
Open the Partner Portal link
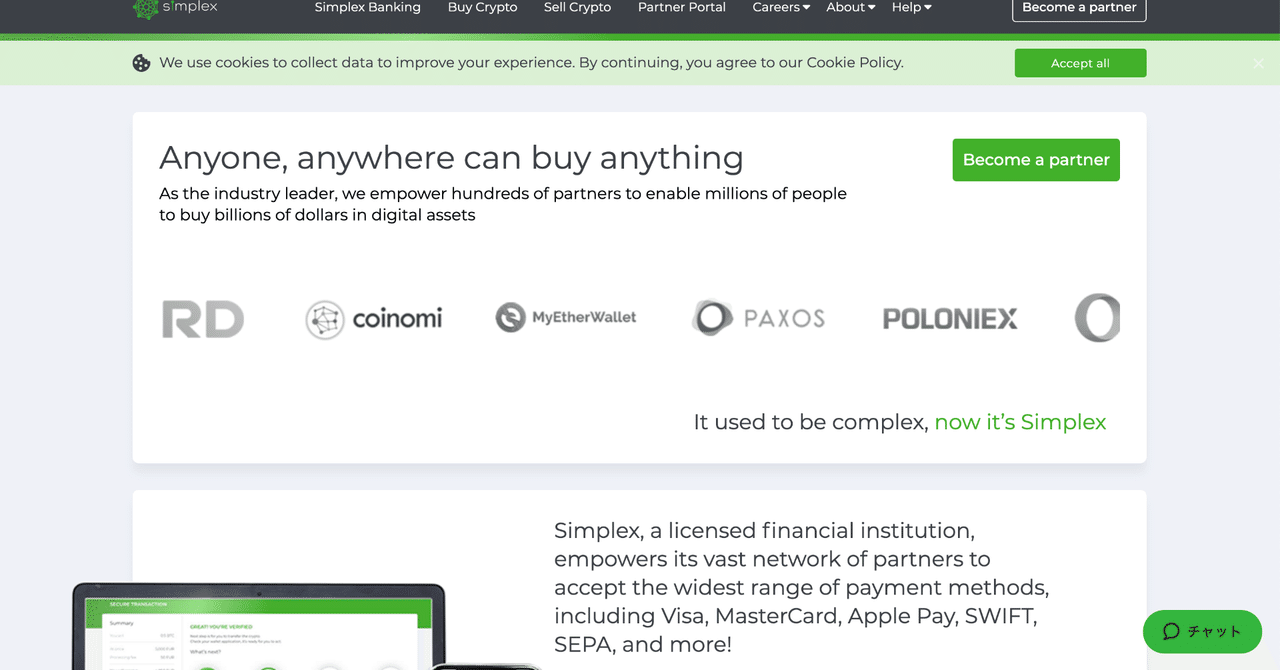pyautogui.click(x=682, y=8)
